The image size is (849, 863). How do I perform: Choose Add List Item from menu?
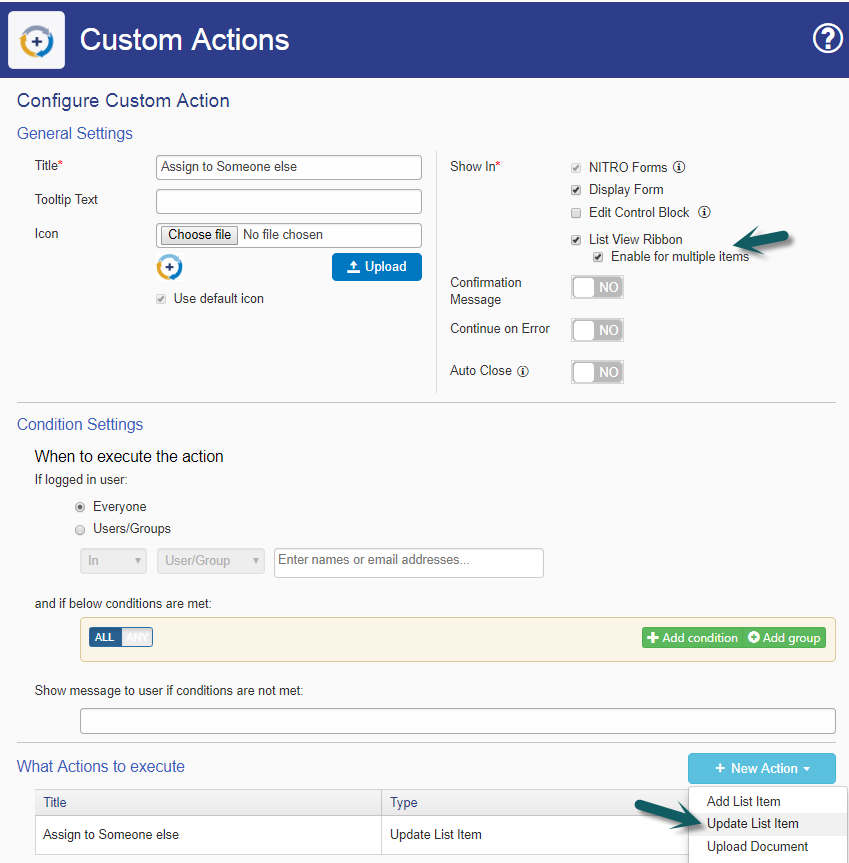[743, 801]
